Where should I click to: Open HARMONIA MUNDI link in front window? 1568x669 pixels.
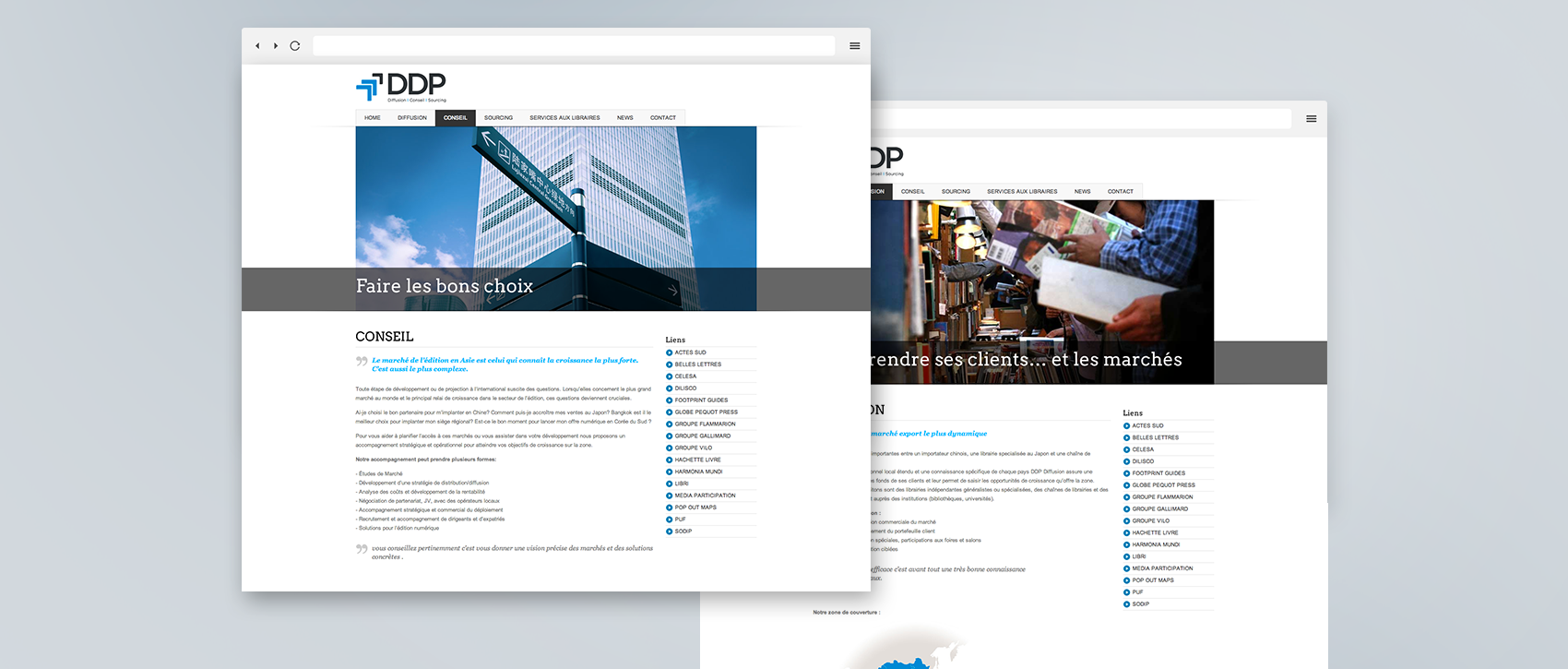tap(699, 472)
